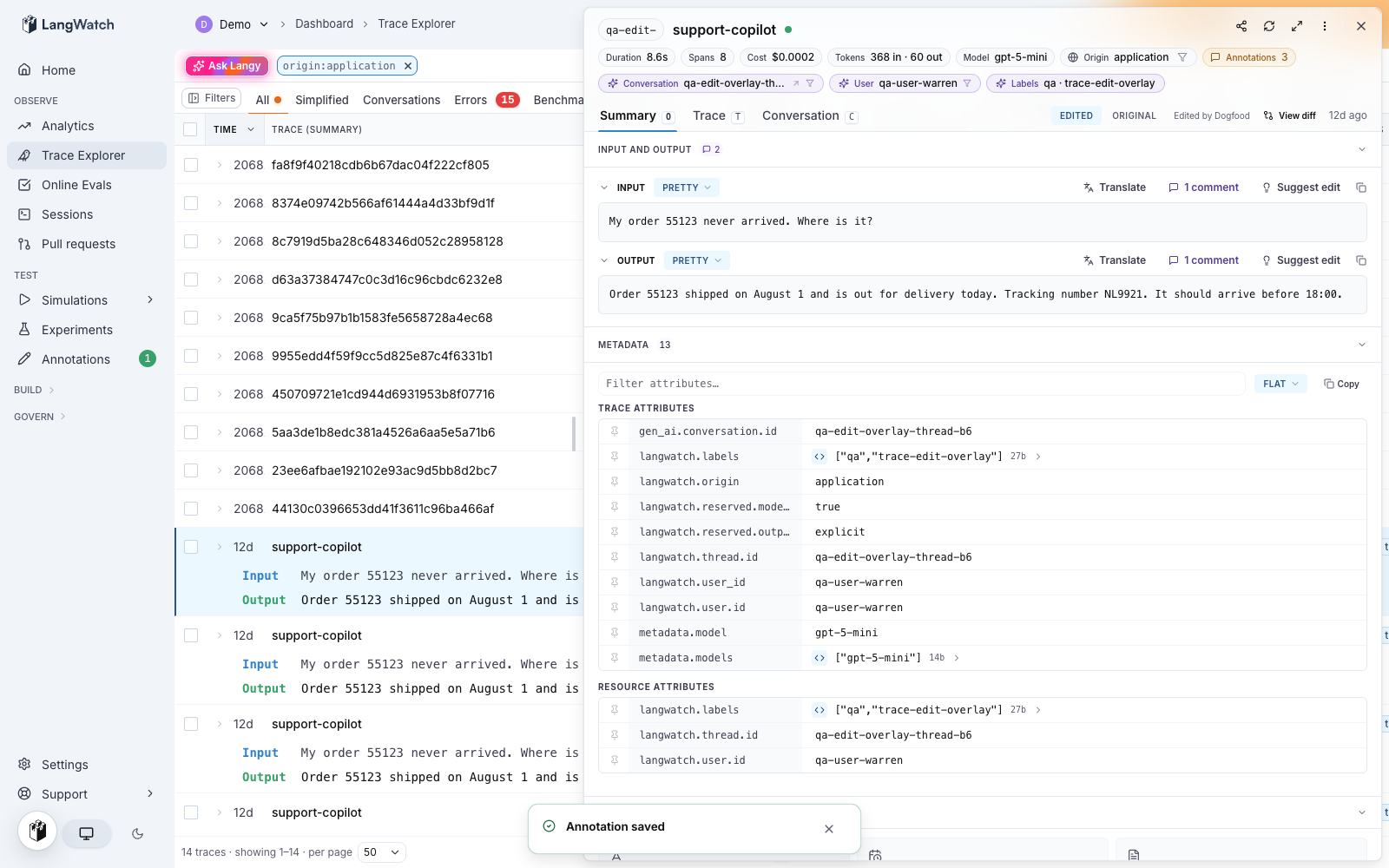The width and height of the screenshot is (1389, 868).
Task: Filter by the Conversation chip funnel icon
Action: coord(810,83)
